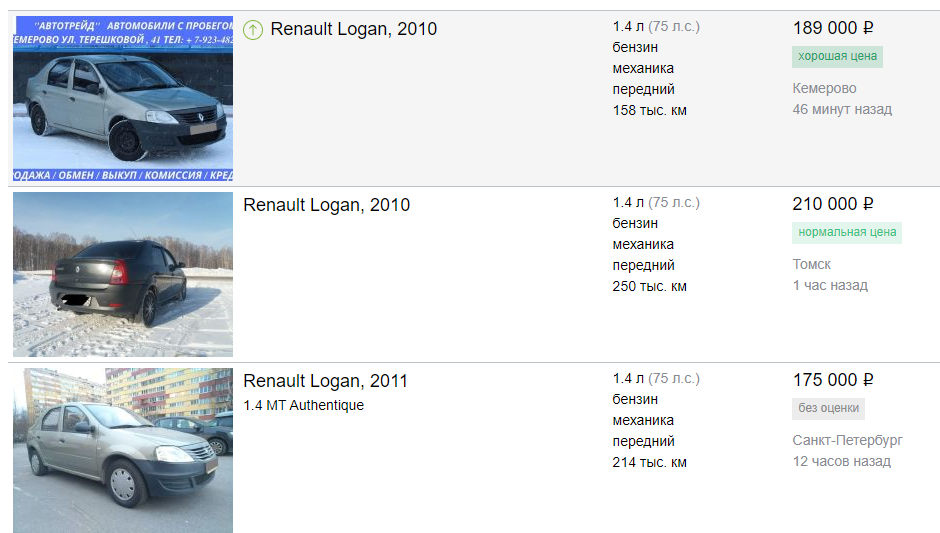Click the 175 000 ₽ price
Image resolution: width=940 pixels, height=533 pixels.
tap(832, 380)
